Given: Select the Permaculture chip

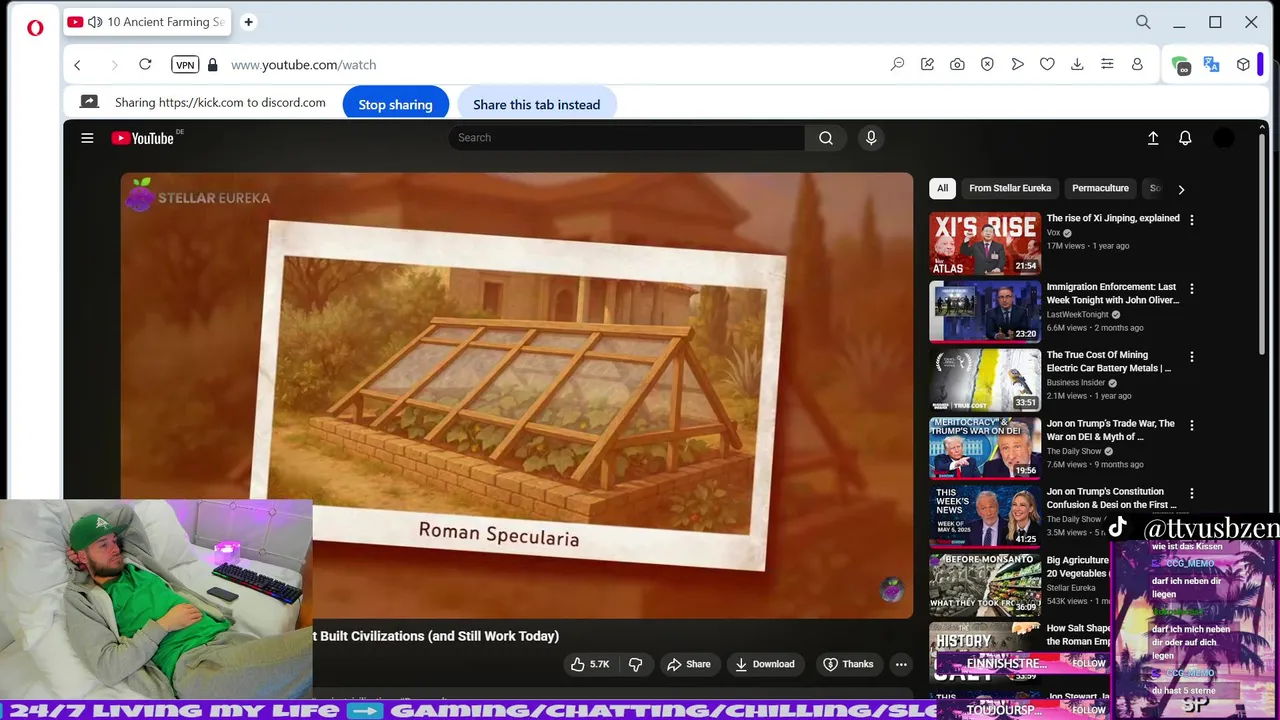Looking at the screenshot, I should point(1100,188).
